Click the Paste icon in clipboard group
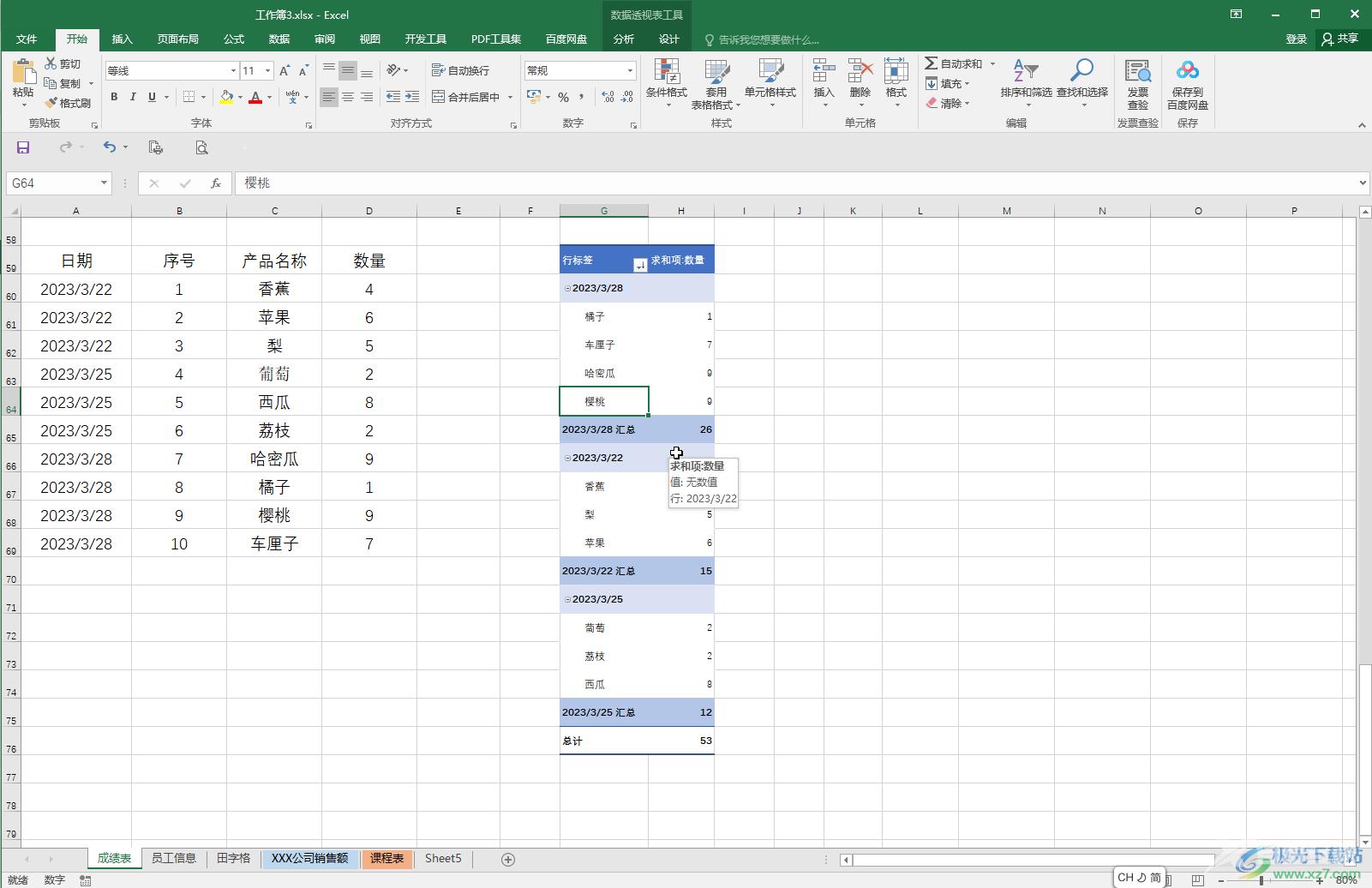The height and width of the screenshot is (888, 1372). click(x=23, y=72)
